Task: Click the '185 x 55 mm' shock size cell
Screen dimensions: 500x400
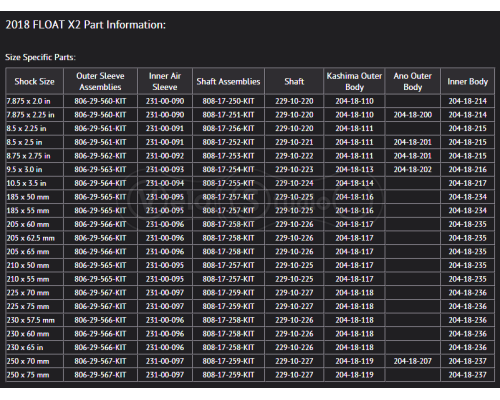Action: pos(34,210)
